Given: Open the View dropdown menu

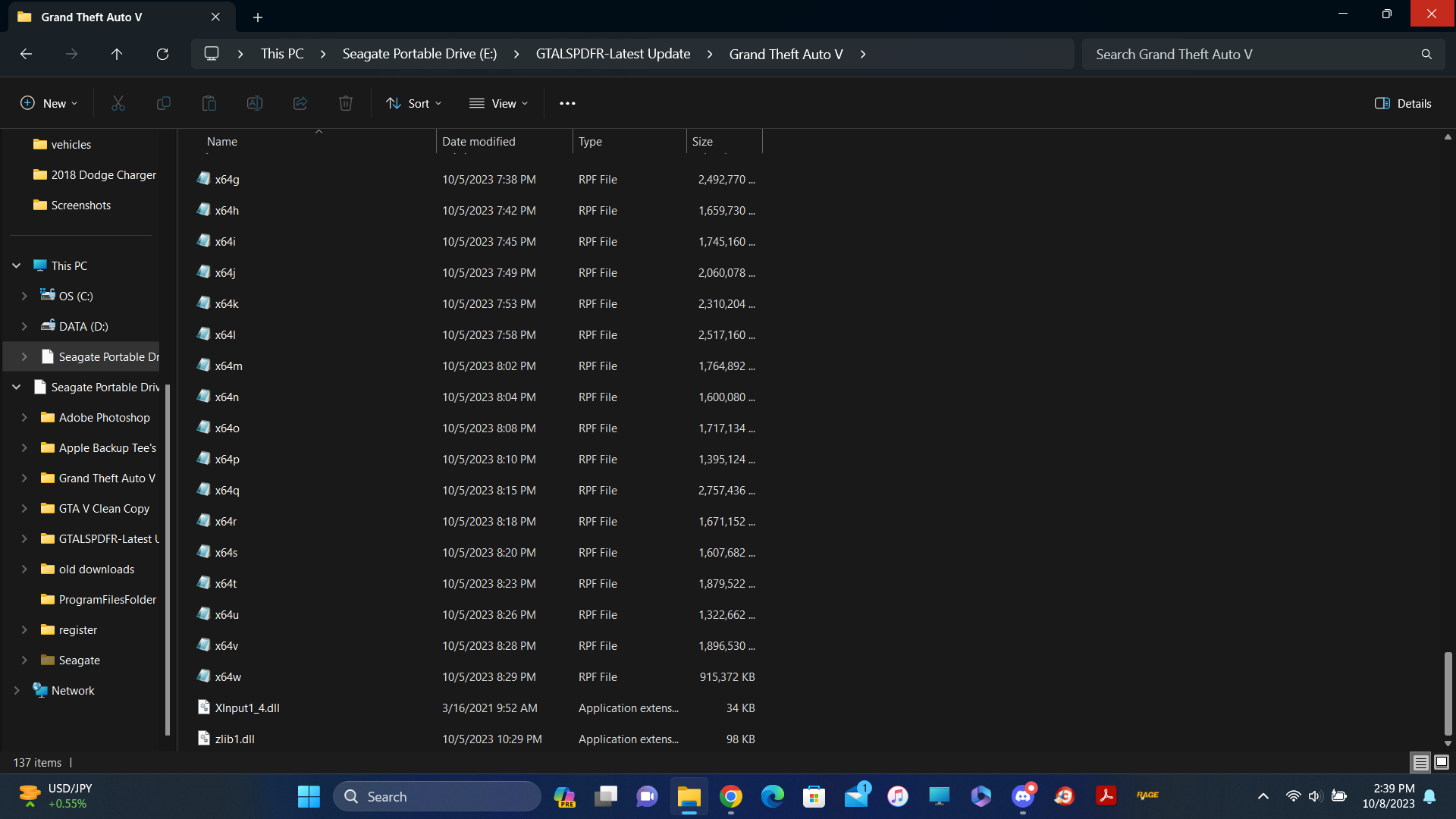Looking at the screenshot, I should (498, 103).
